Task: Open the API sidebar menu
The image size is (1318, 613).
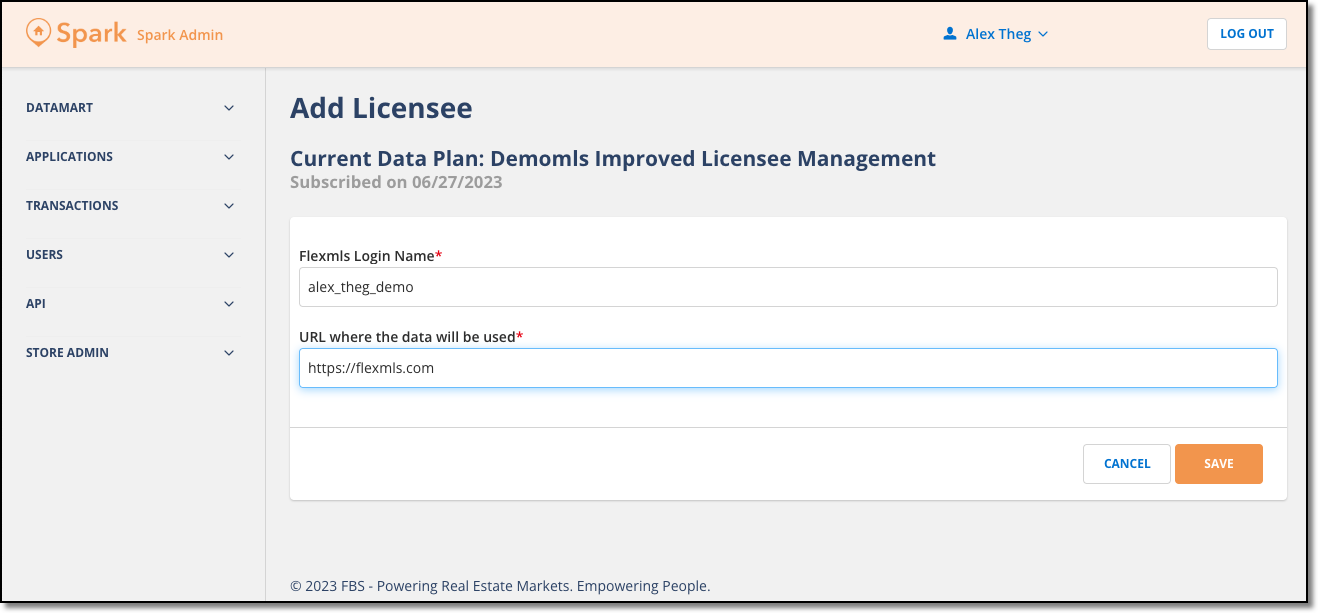Action: [131, 304]
